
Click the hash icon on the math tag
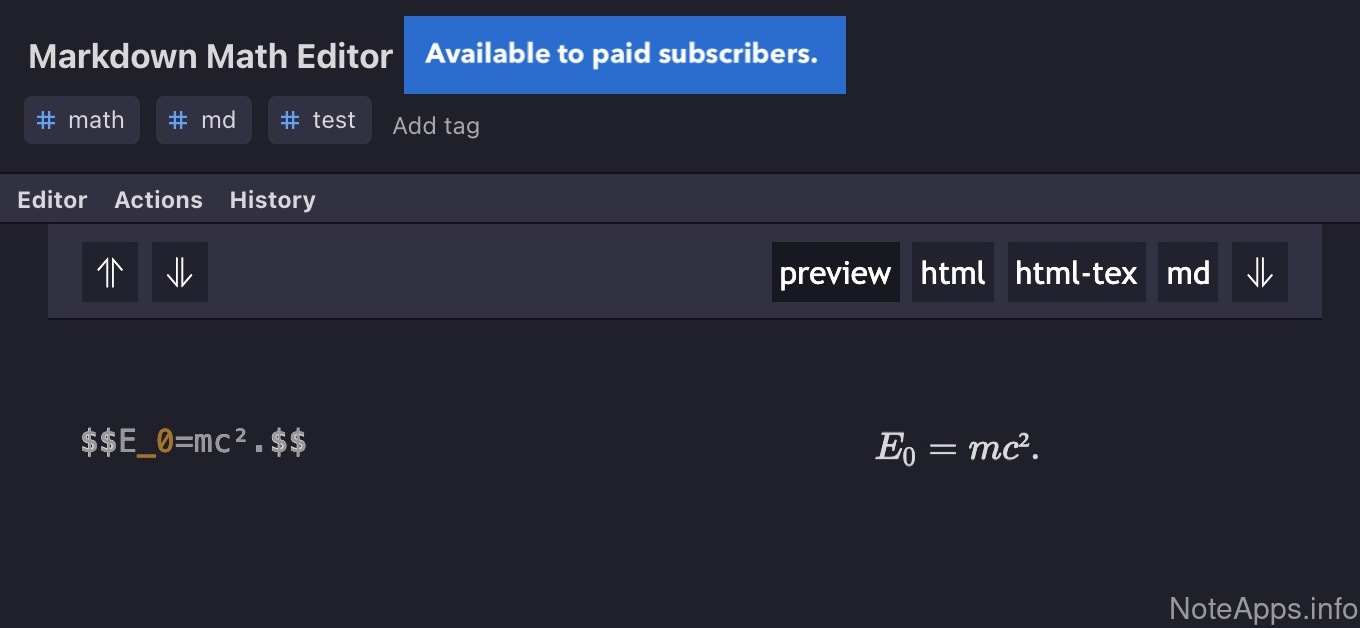(45, 120)
